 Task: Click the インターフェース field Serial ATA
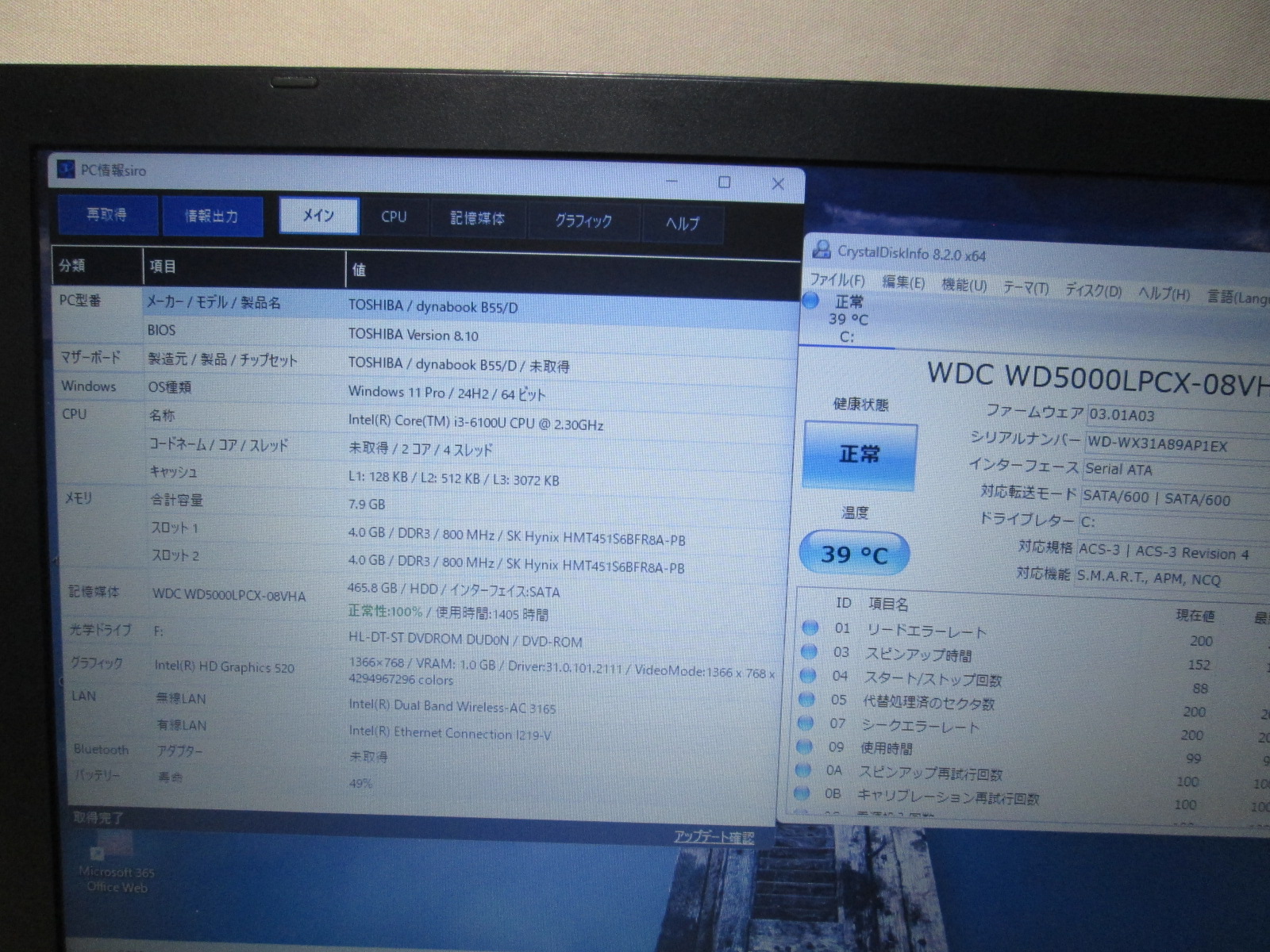[1176, 471]
